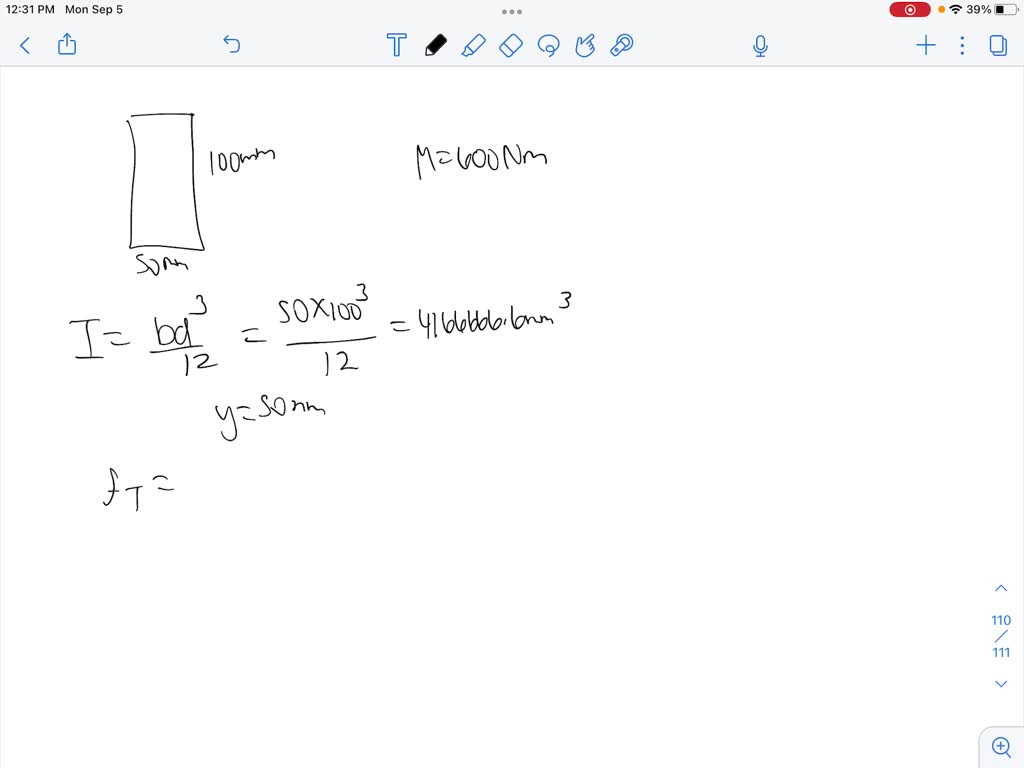The image size is (1024, 768).
Task: Activate the Lasso selection tool
Action: pos(549,45)
